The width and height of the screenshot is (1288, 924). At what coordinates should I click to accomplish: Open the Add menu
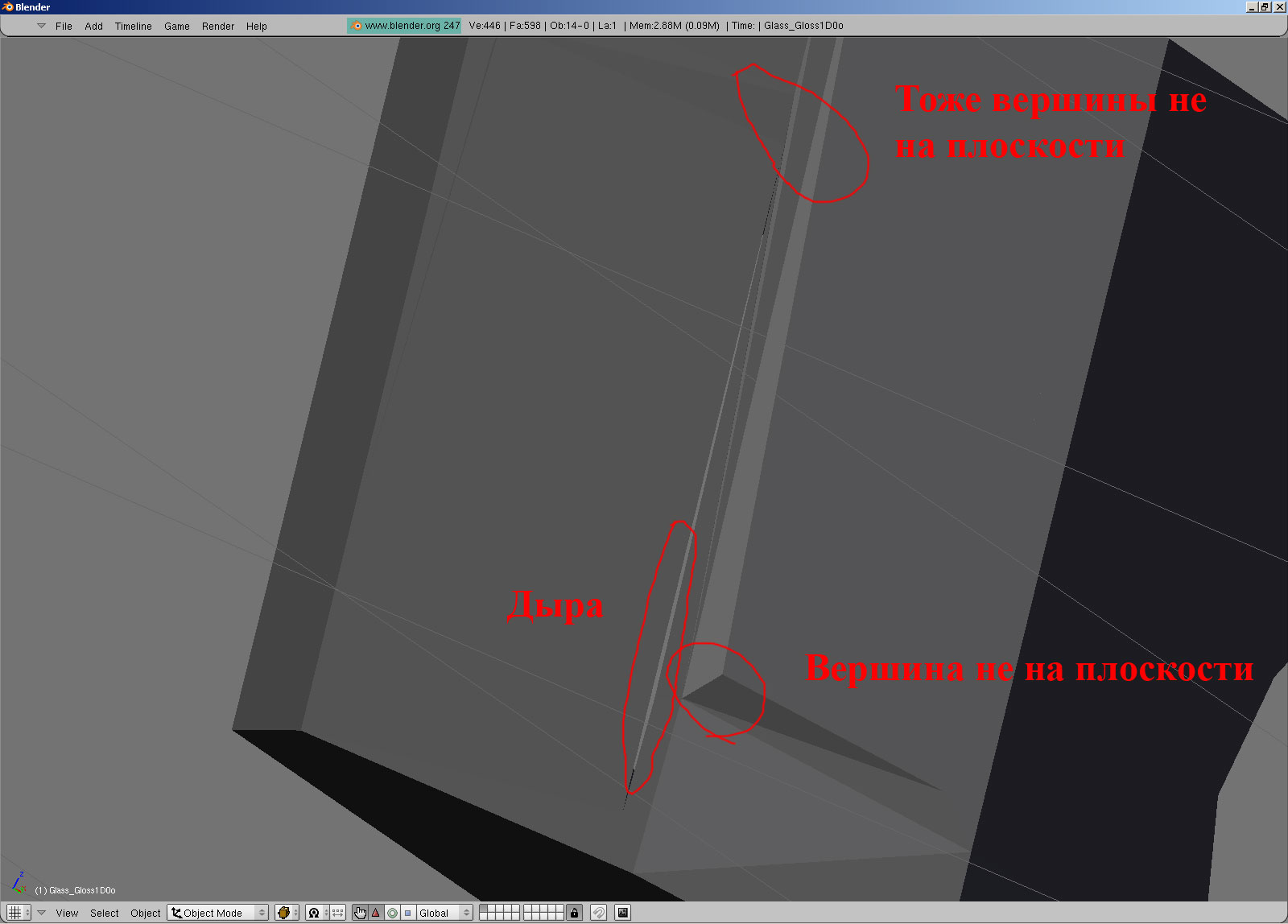point(94,27)
